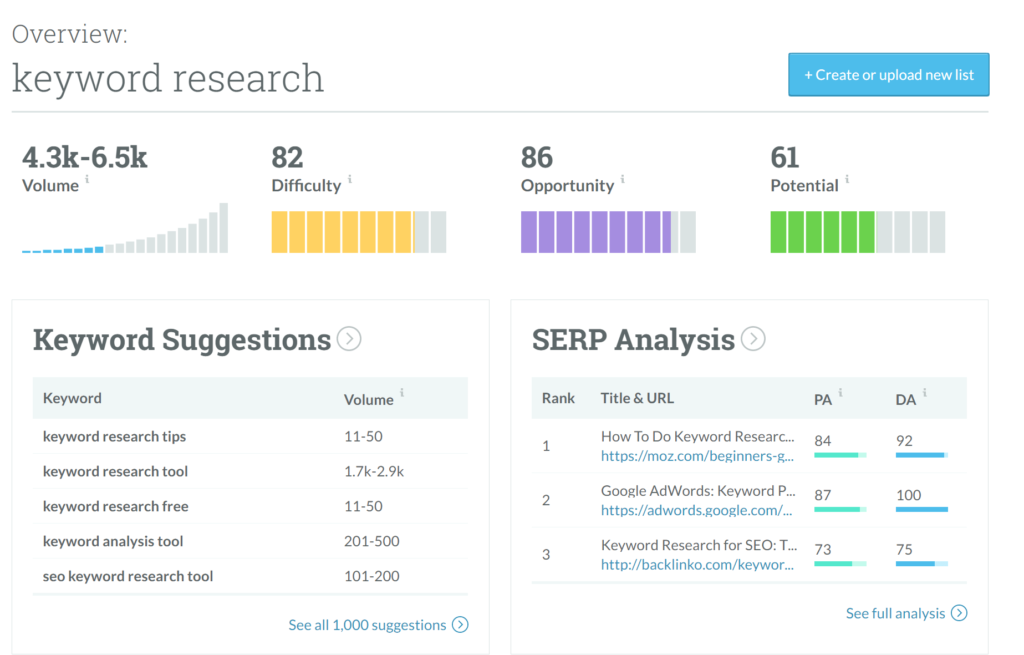Open the moz.com beginners guide URL
Viewport: 1024px width, 655px height.
point(697,456)
